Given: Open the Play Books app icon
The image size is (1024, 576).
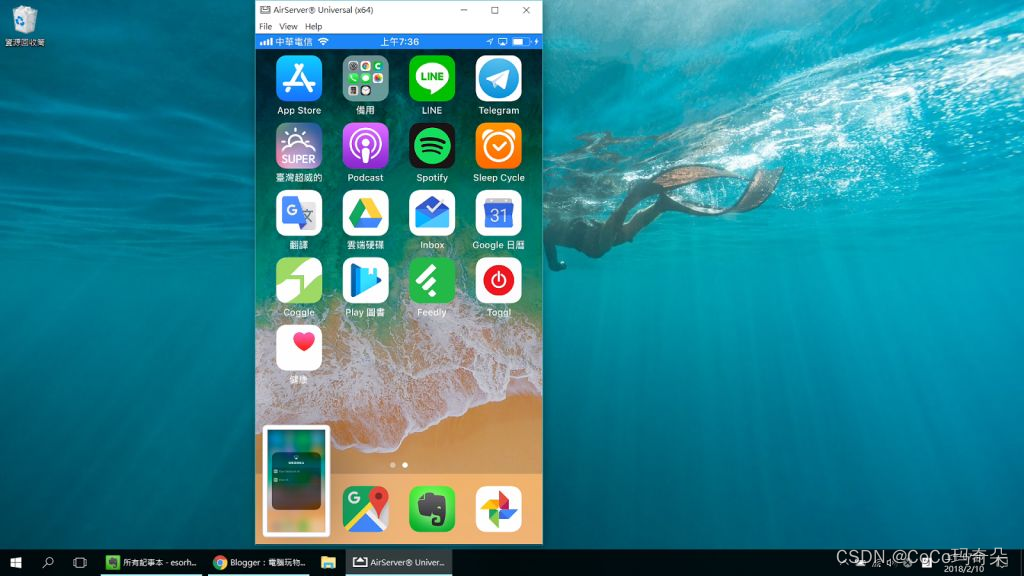Looking at the screenshot, I should point(365,280).
